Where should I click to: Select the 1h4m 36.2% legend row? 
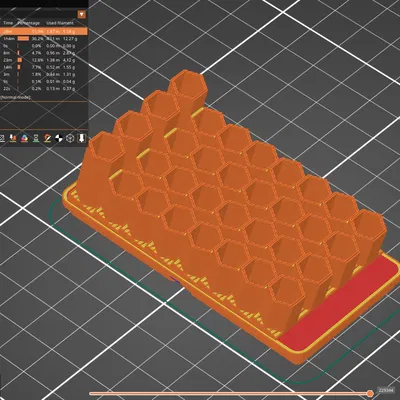(x=44, y=39)
